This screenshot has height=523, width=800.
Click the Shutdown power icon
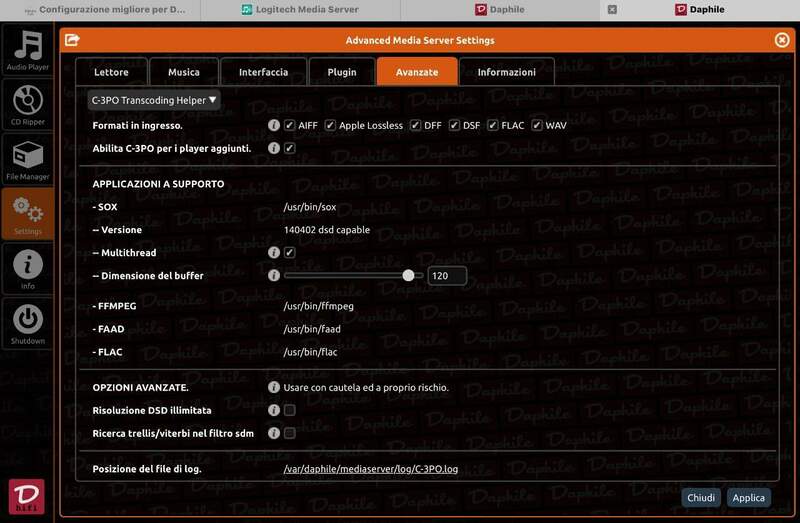tap(27, 323)
